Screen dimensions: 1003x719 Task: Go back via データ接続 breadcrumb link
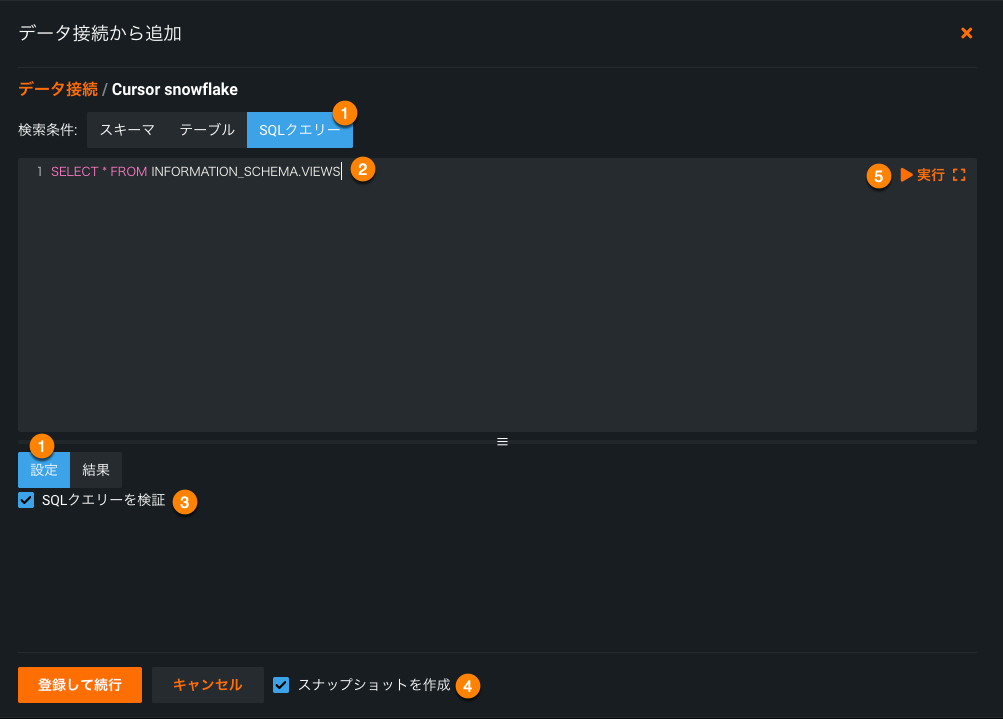[x=58, y=89]
